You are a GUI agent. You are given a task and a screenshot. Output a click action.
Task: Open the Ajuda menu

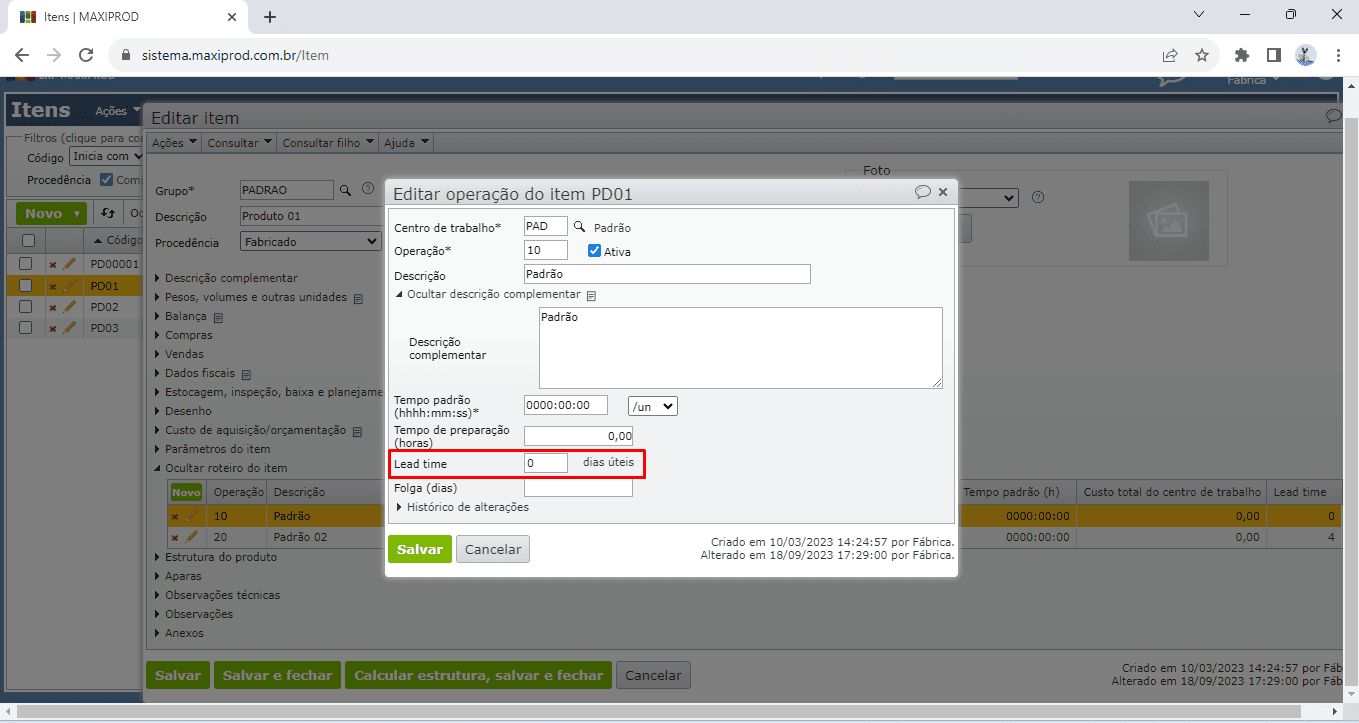pos(407,143)
